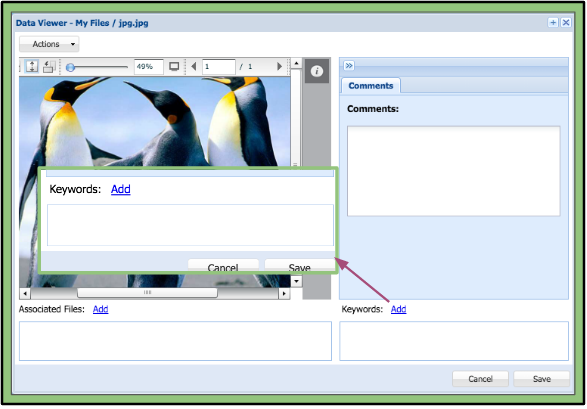Click the 49% zoom percentage field

click(x=149, y=67)
